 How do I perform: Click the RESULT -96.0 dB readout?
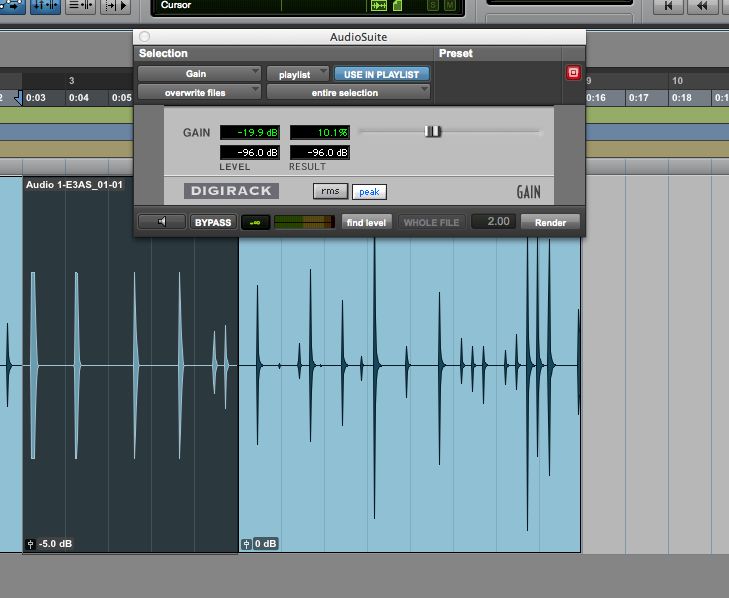coord(320,153)
